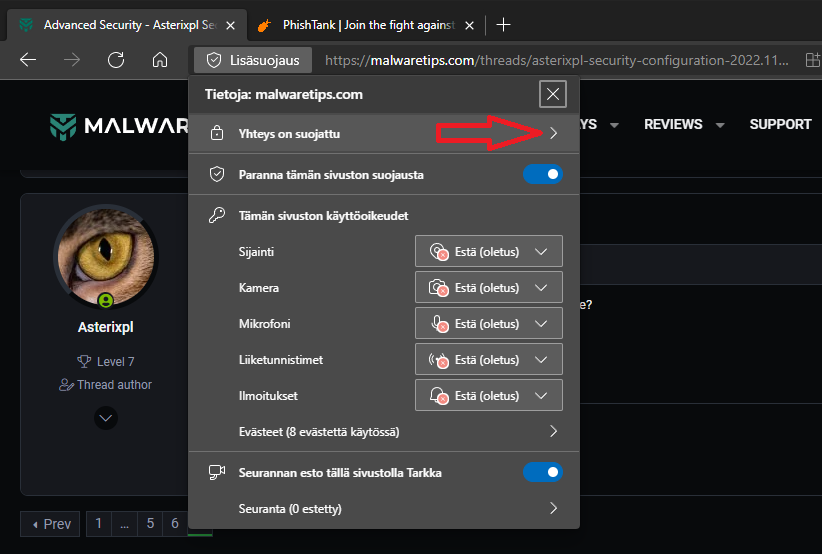The height and width of the screenshot is (554, 822).
Task: Switch to the PhishTank tab
Action: 367,25
